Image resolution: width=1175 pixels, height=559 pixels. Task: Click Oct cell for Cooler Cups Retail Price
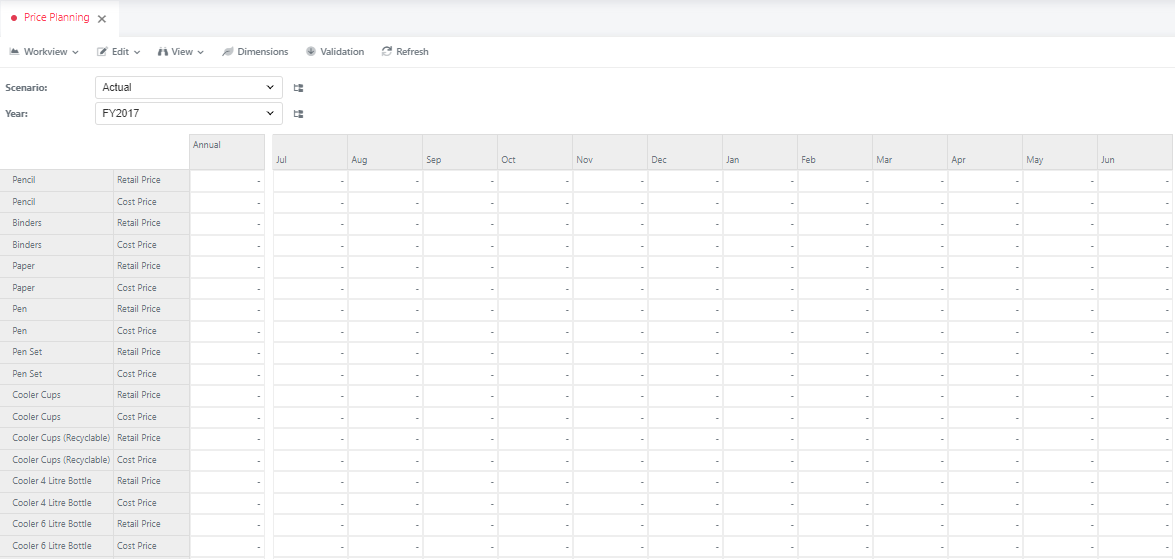535,395
